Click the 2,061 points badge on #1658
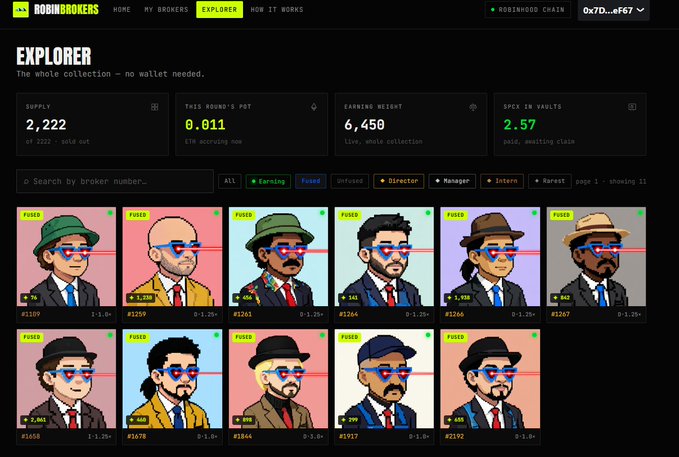 pos(35,420)
